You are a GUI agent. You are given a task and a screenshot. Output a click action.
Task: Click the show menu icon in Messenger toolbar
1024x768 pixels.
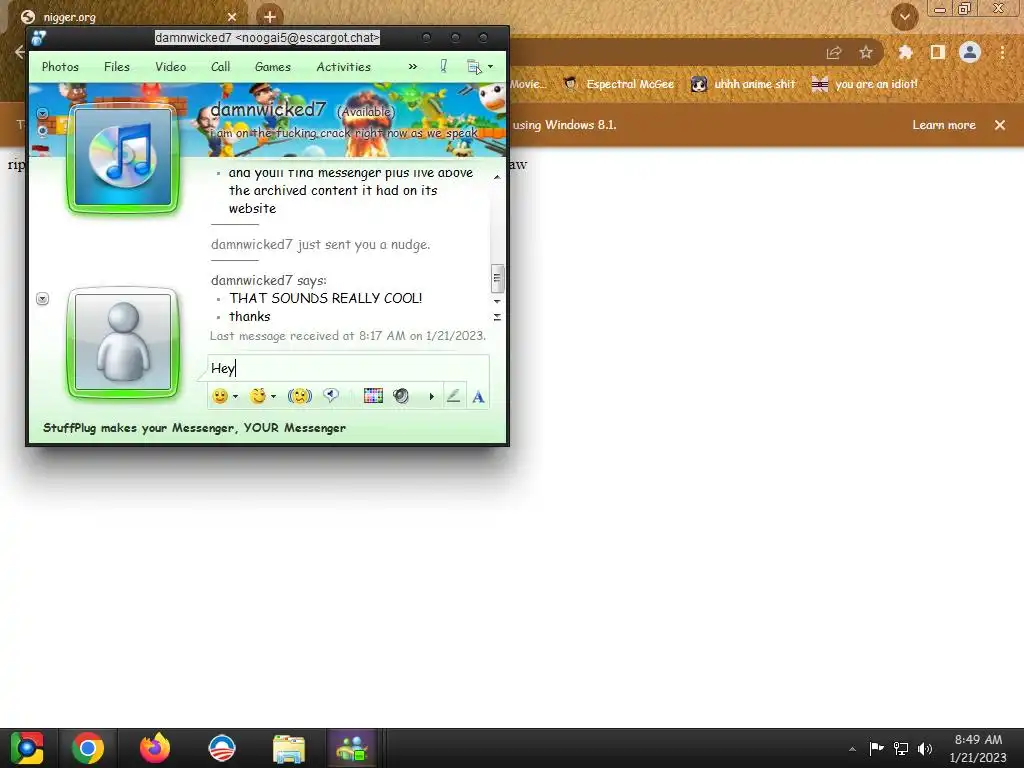pyautogui.click(x=474, y=67)
